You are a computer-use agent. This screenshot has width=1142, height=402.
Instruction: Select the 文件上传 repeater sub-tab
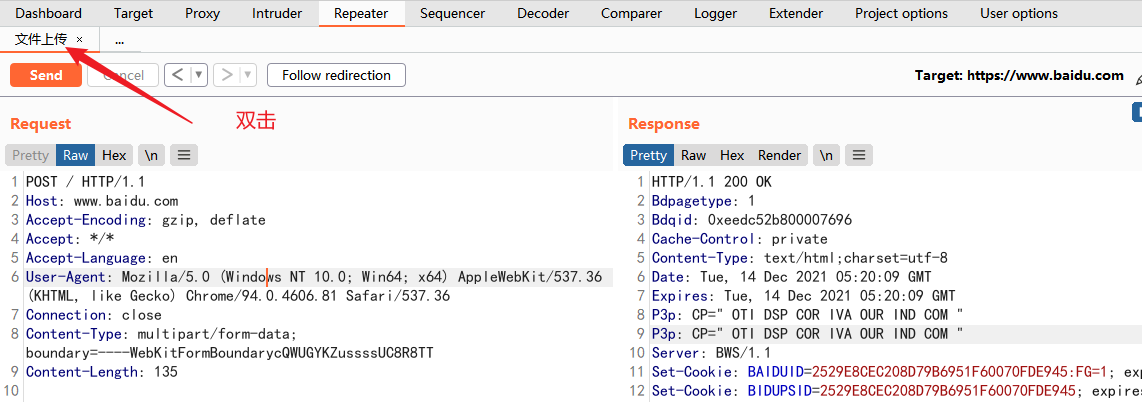(x=41, y=39)
